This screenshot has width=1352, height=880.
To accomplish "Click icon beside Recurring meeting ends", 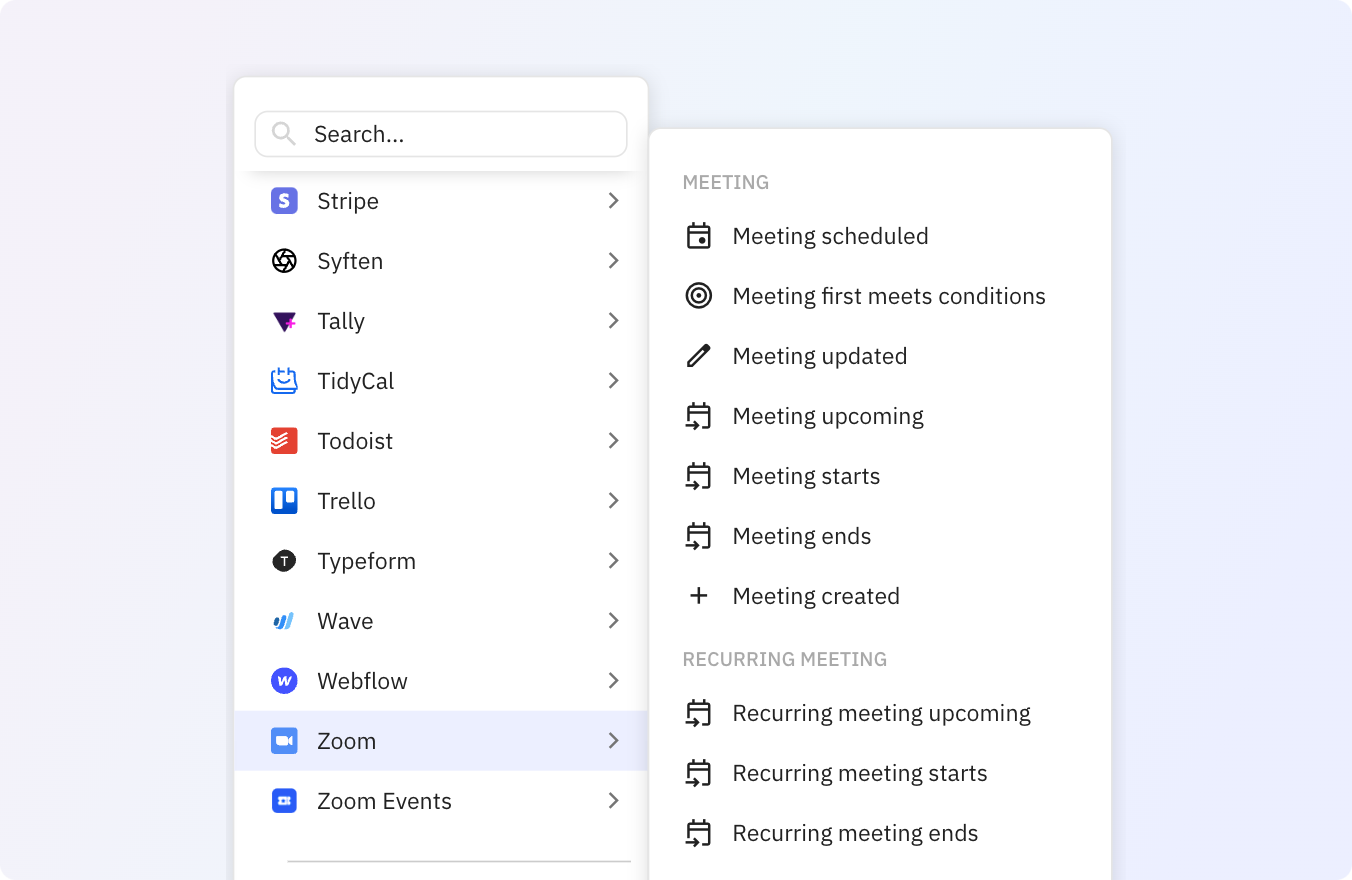I will tap(698, 833).
